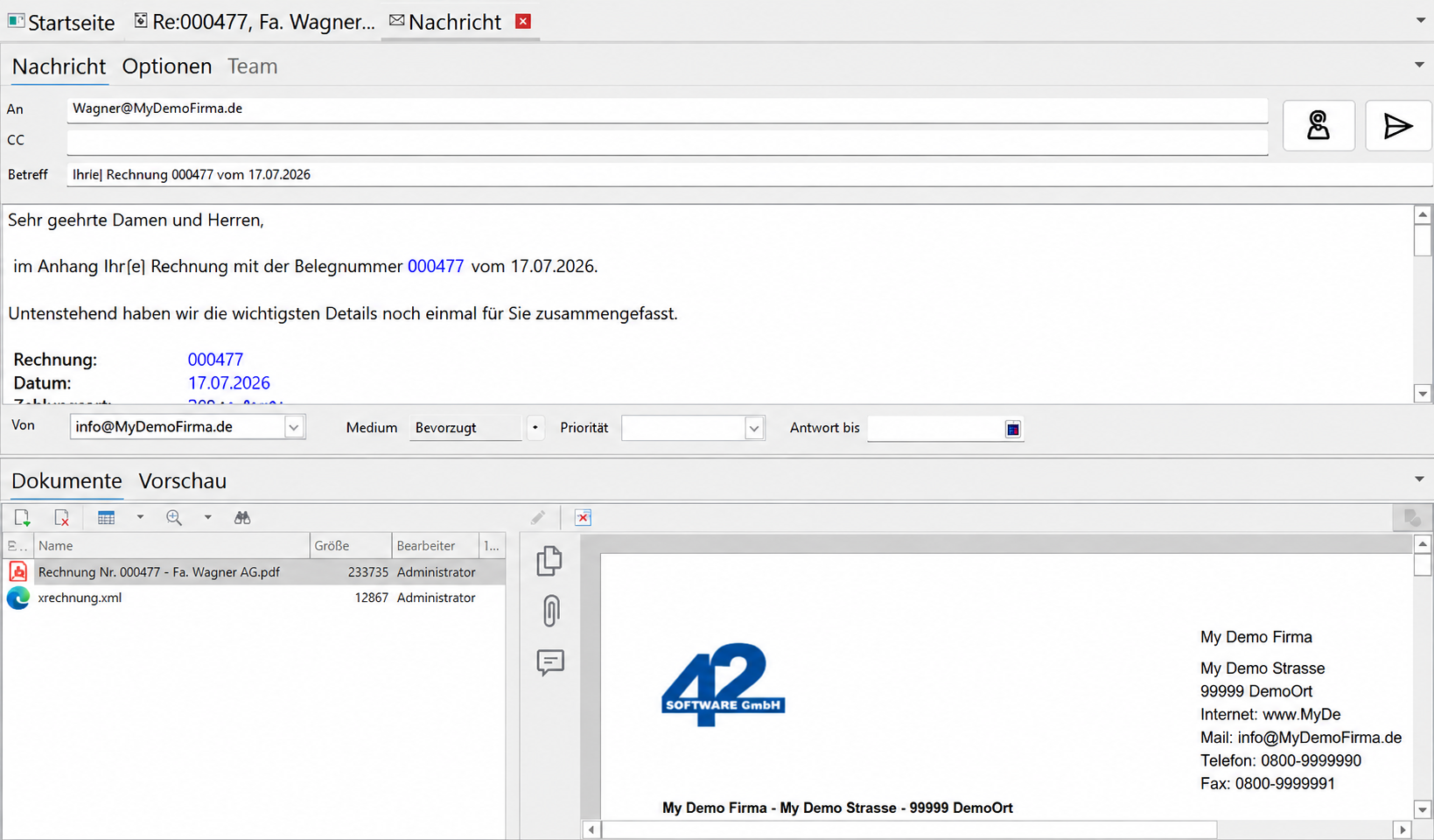Open the copy pages icon in preview sidebar
Viewport: 1434px width, 840px height.
coord(549,561)
